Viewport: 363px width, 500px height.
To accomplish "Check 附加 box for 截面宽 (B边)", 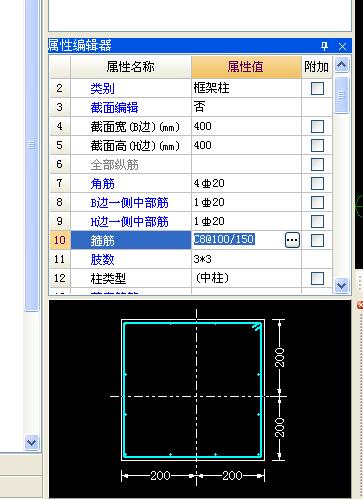I will pos(317,126).
